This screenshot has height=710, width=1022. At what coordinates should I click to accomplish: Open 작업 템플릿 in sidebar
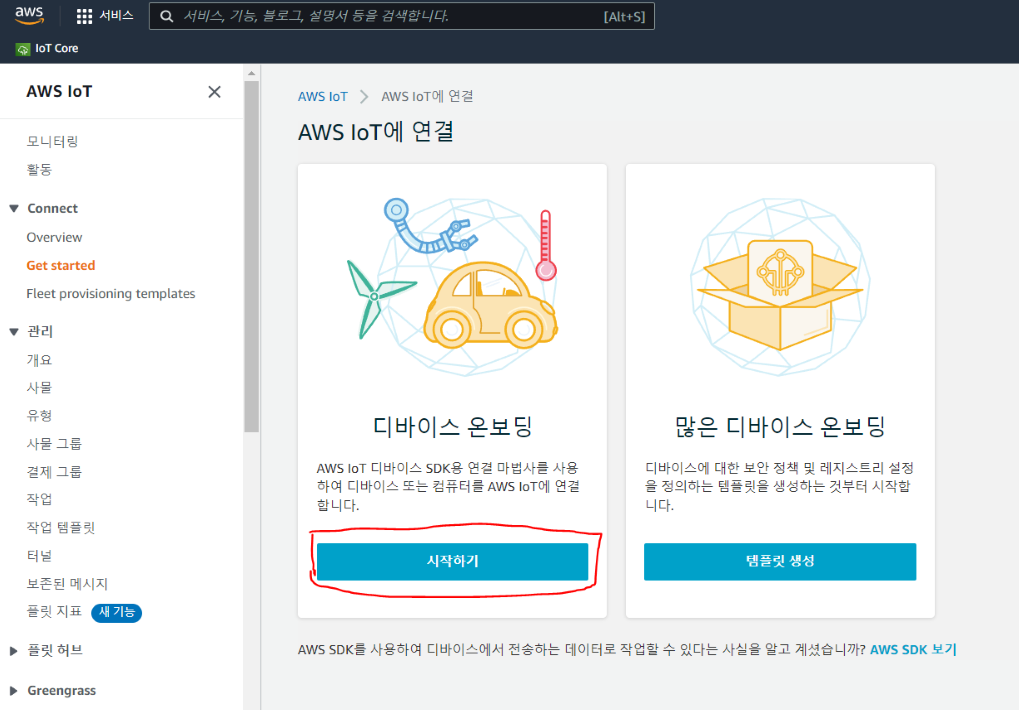(x=61, y=527)
